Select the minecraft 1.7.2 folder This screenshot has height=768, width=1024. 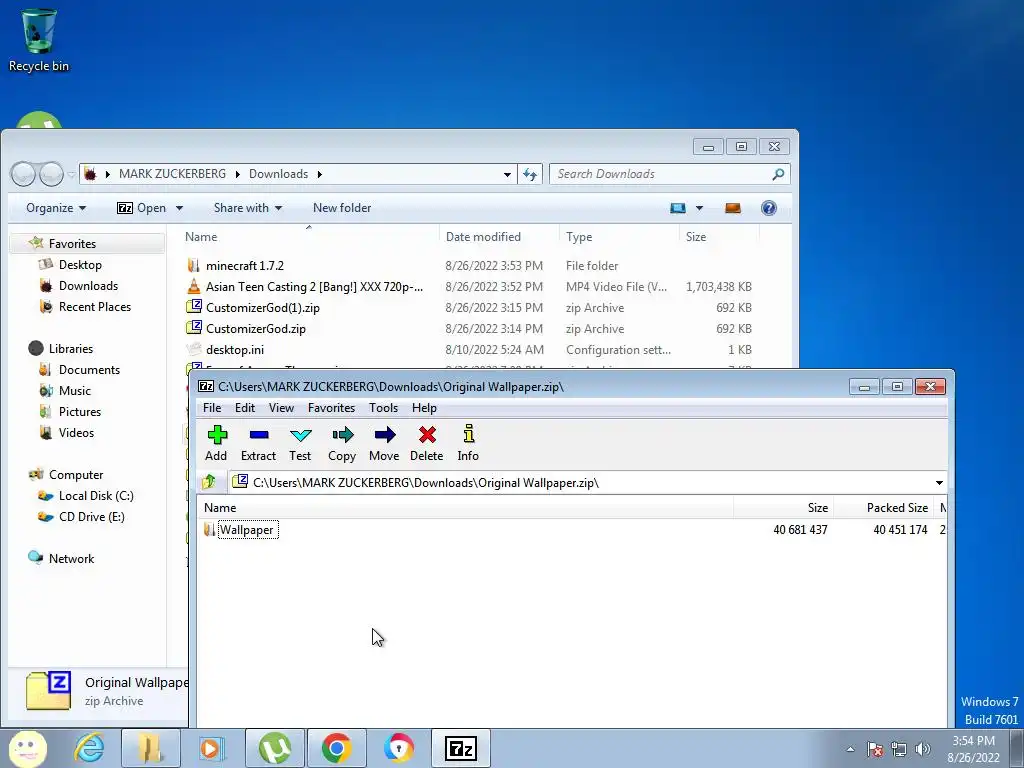point(244,266)
